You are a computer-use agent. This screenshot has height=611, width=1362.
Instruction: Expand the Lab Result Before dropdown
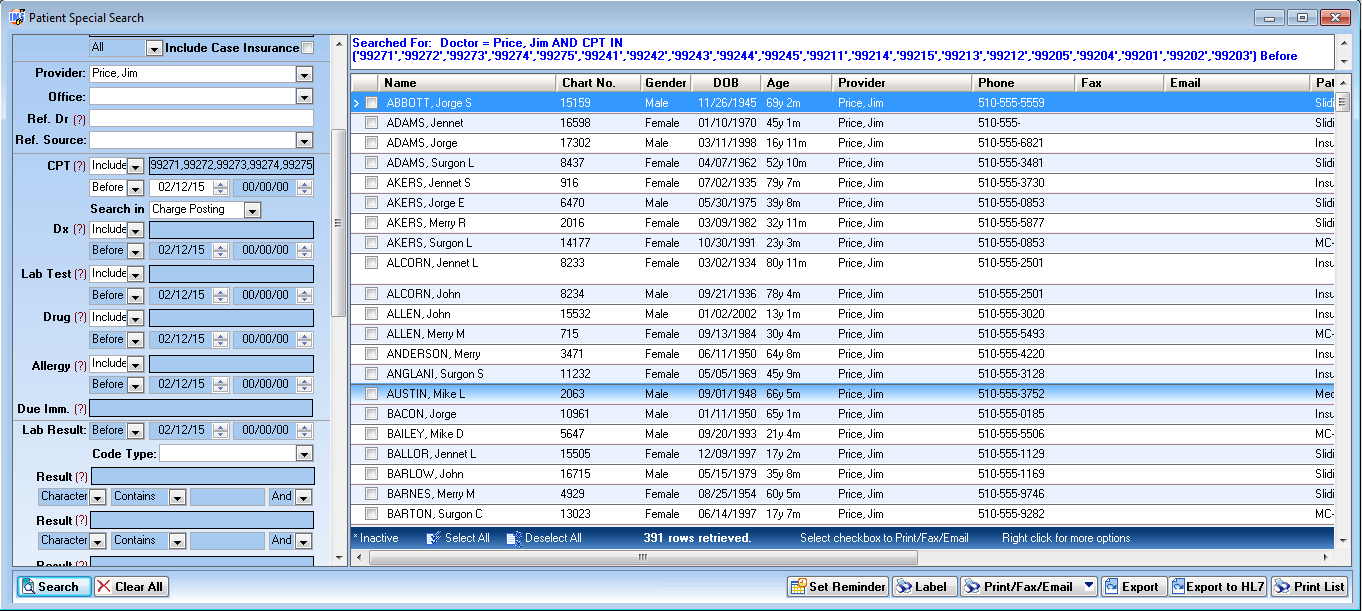point(135,431)
